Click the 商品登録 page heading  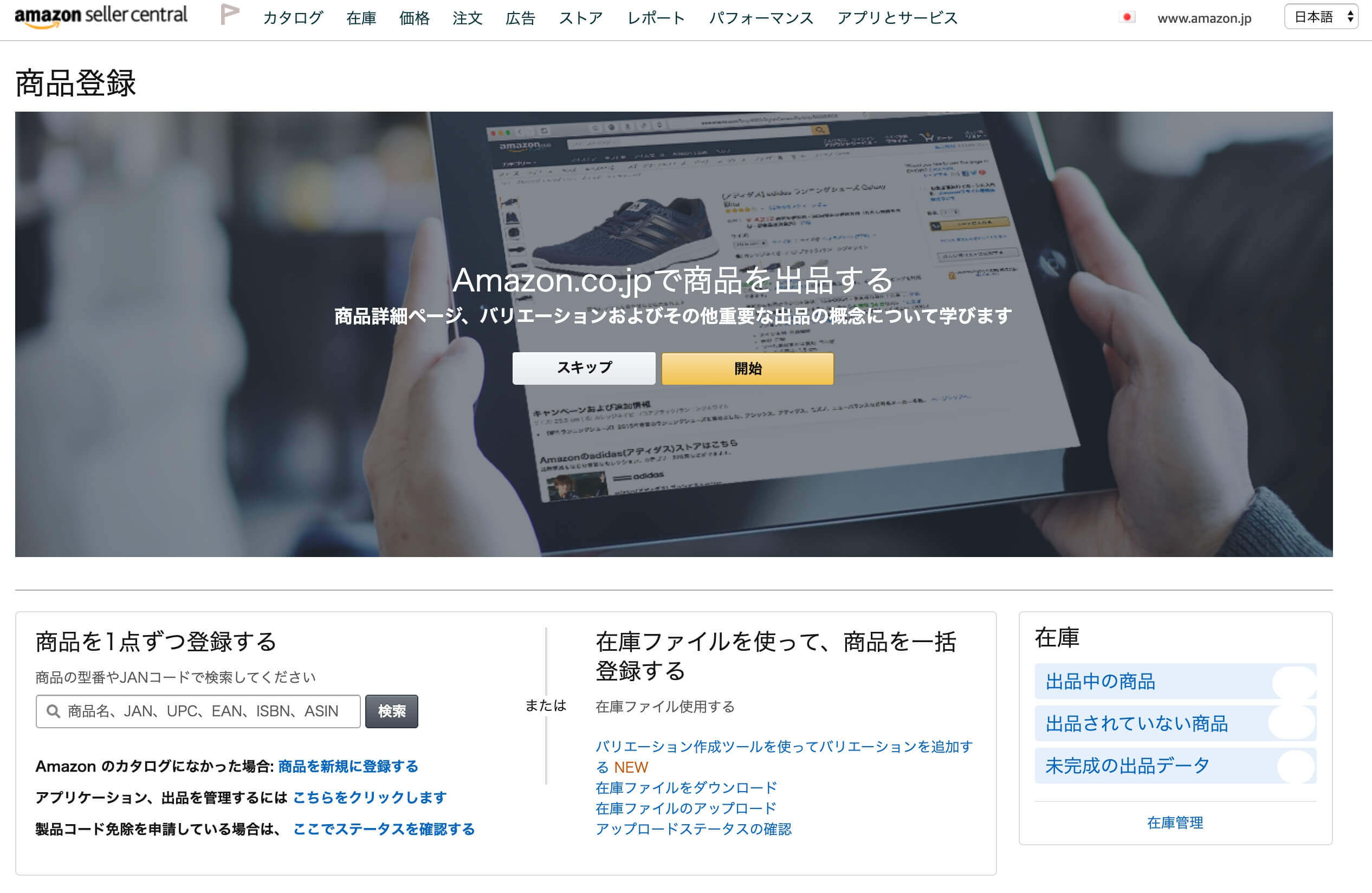point(75,83)
